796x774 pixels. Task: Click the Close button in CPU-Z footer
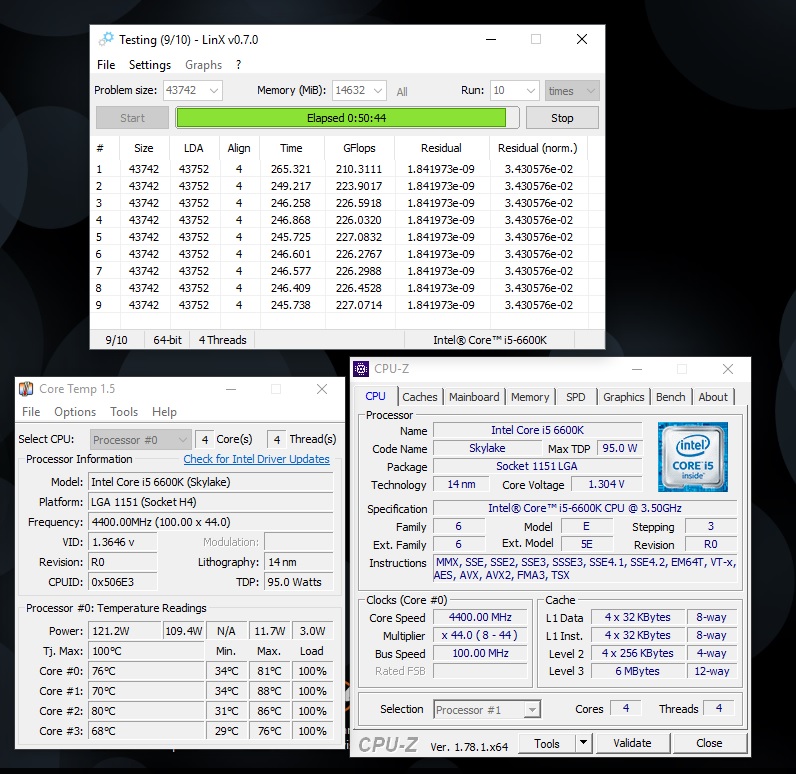709,744
